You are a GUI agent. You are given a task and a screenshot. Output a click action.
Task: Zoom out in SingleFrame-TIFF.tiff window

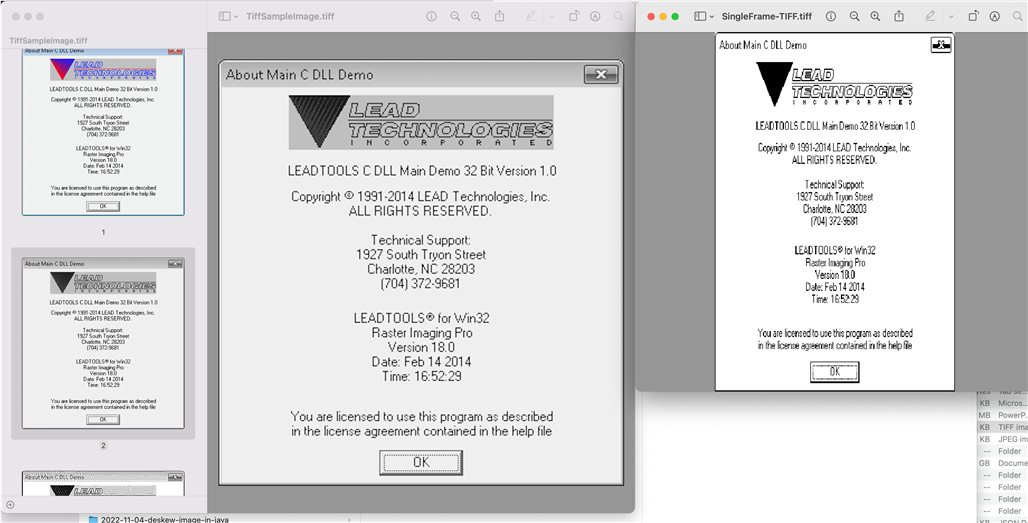coord(854,16)
